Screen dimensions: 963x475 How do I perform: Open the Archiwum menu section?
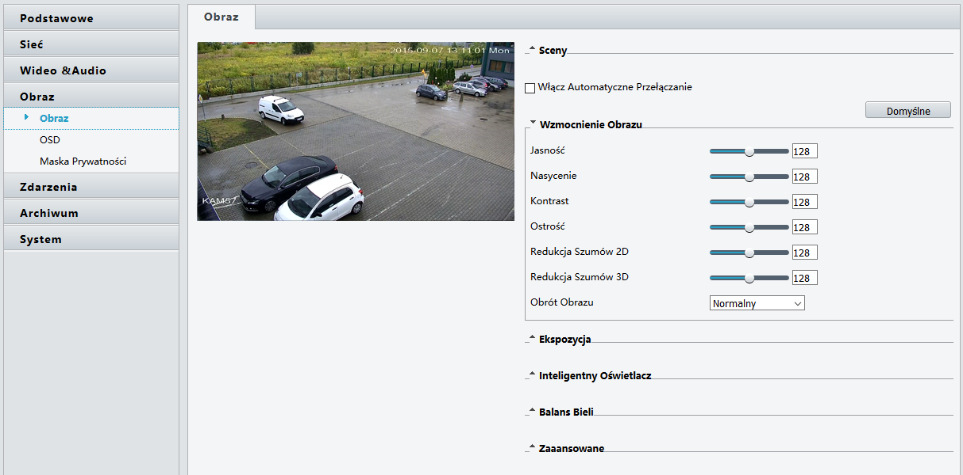pyautogui.click(x=91, y=213)
